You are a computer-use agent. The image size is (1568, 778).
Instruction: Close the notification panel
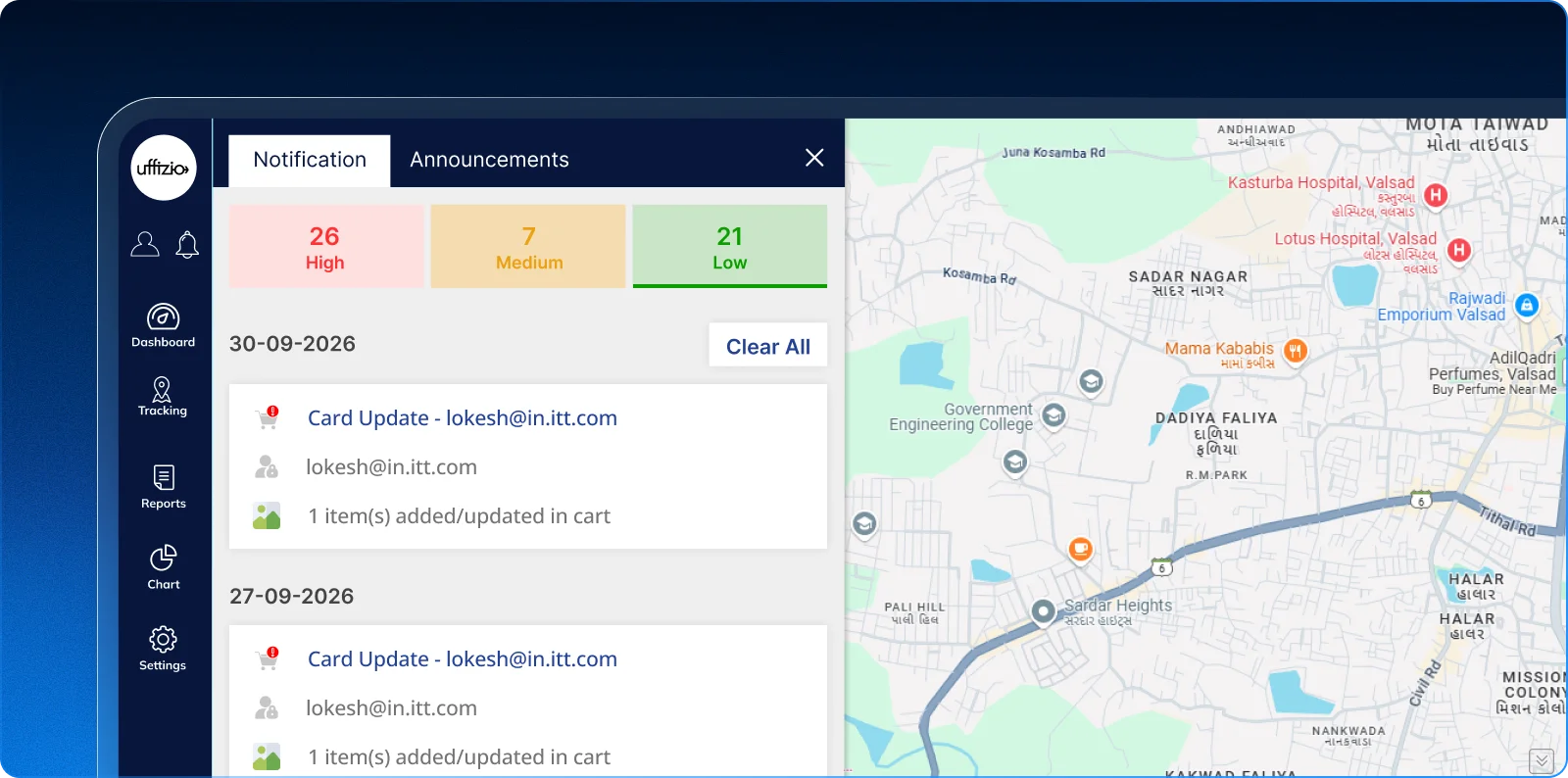point(814,158)
